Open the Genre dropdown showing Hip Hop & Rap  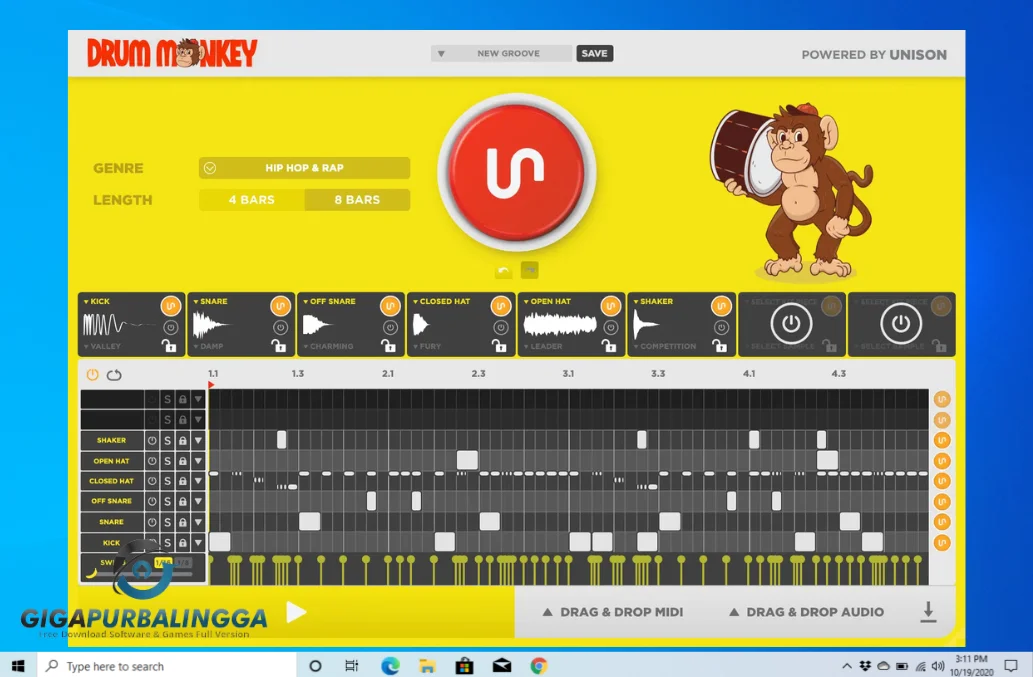pos(304,168)
